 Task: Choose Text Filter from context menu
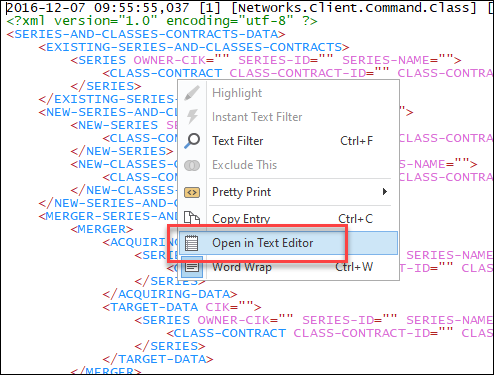[x=288, y=141]
